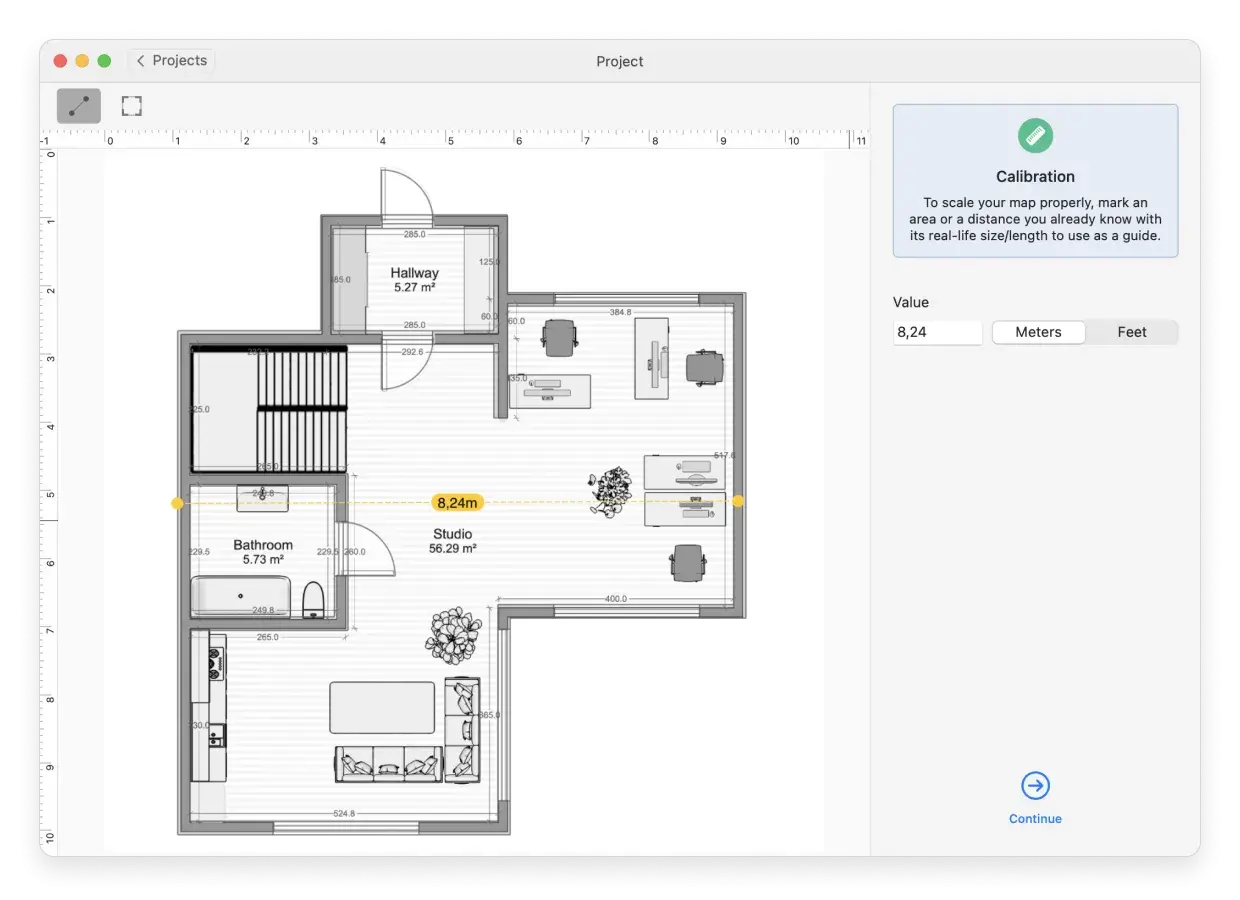Click the 8,24m measurement label
The image size is (1240, 900).
459,502
